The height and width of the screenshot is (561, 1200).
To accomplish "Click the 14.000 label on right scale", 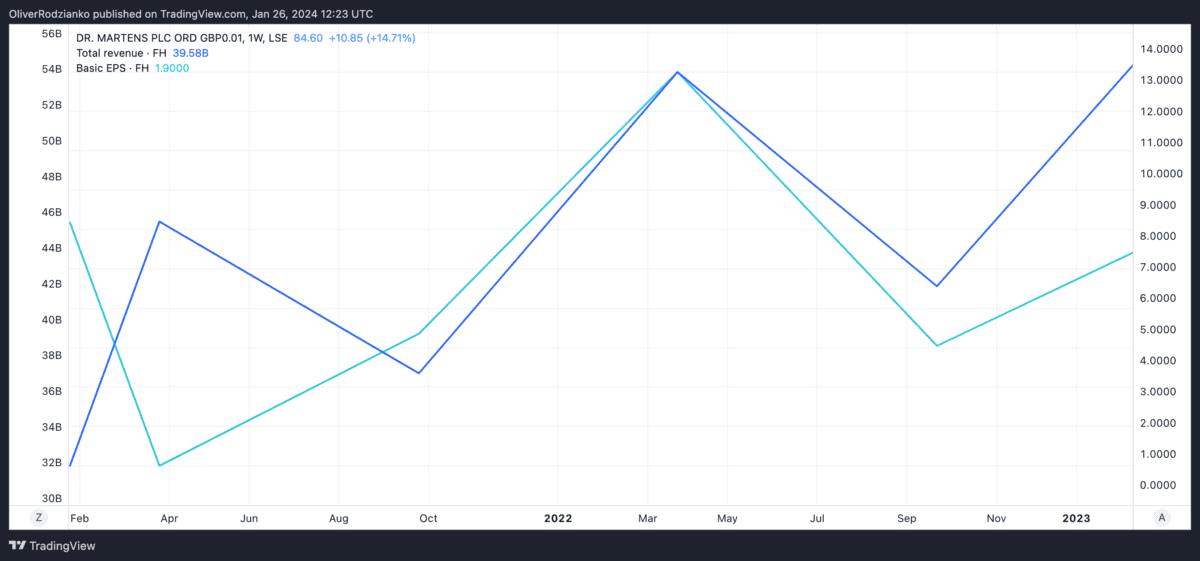I will pyautogui.click(x=1161, y=49).
